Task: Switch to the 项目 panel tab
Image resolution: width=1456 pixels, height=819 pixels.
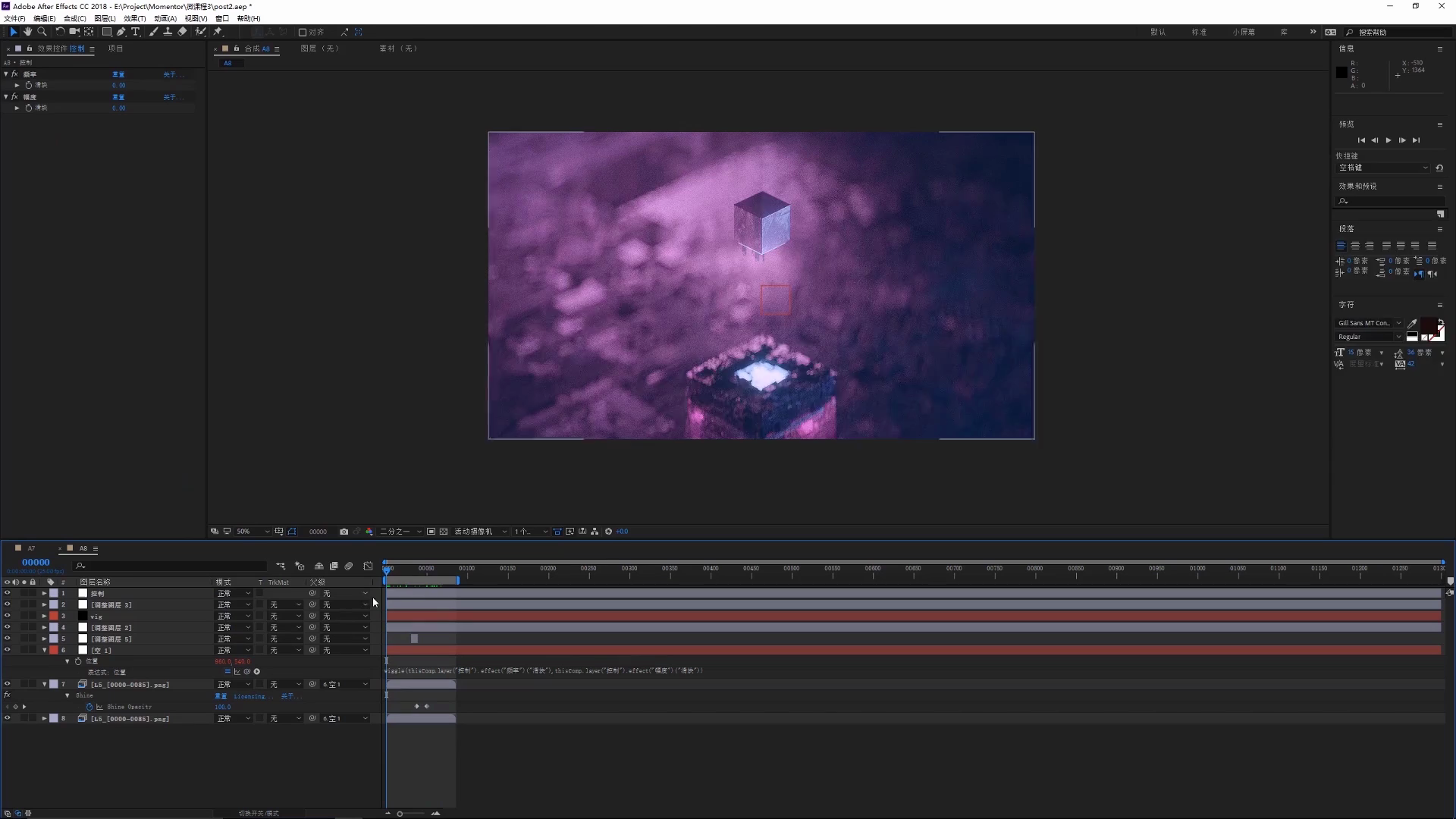Action: (x=115, y=49)
